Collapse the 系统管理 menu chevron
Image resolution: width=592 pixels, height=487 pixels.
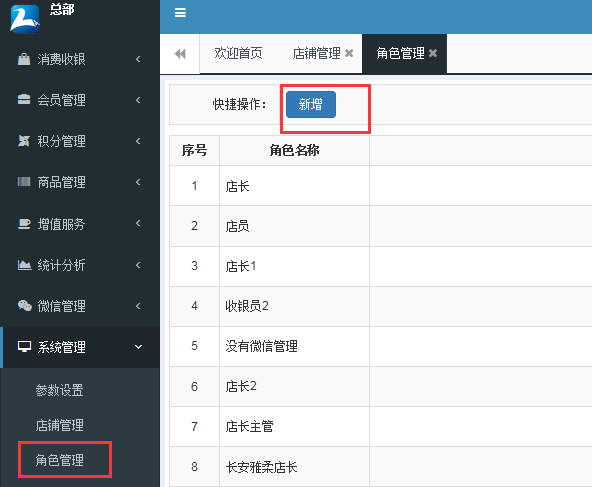(138, 347)
